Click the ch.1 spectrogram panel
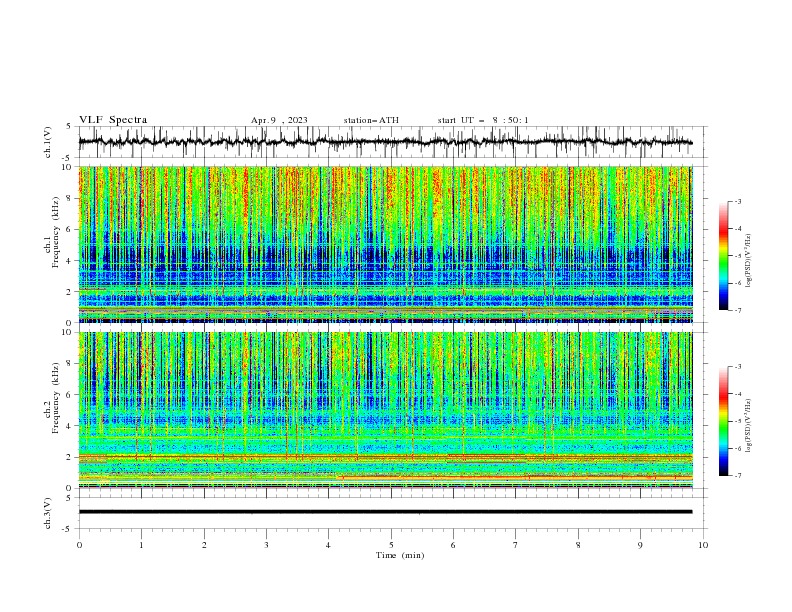The image size is (792, 612). (x=386, y=244)
